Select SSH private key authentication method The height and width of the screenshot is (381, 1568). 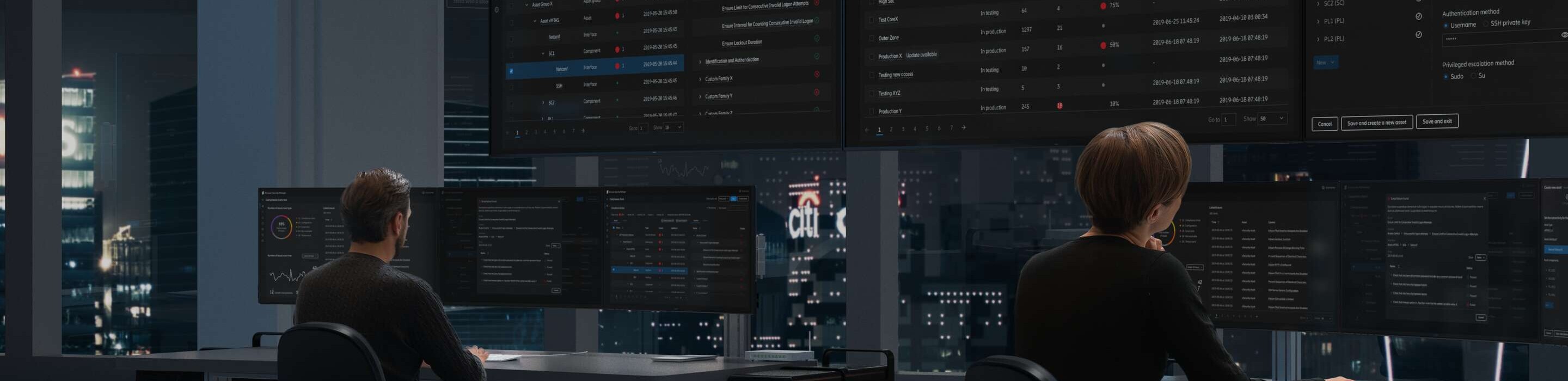(1486, 24)
